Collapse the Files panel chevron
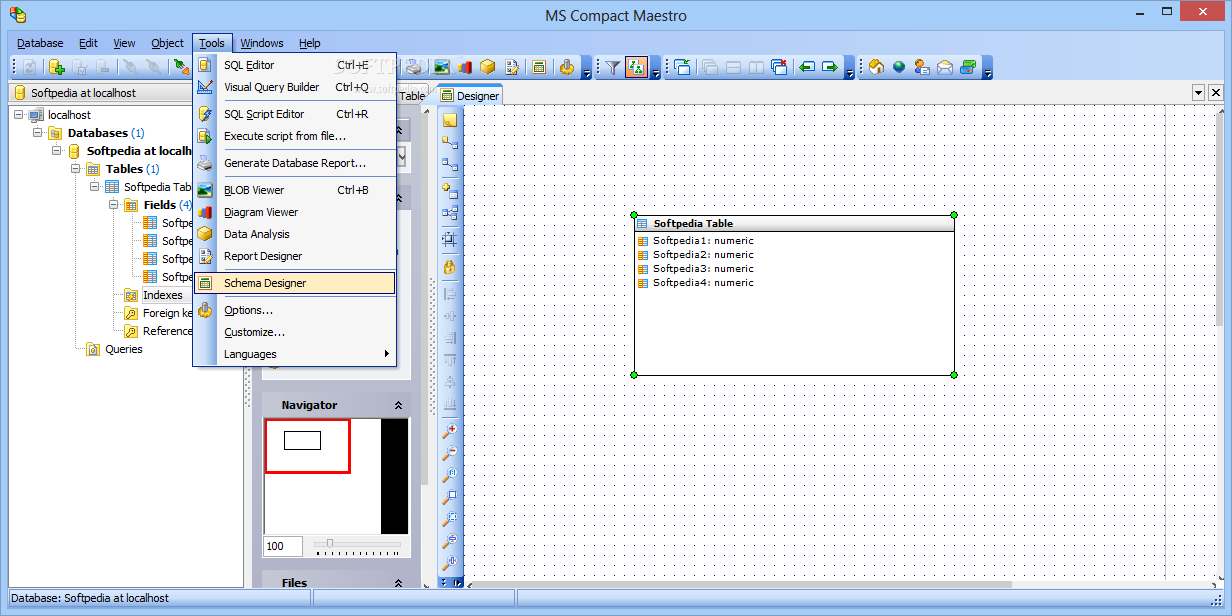The image size is (1232, 616). (x=398, y=583)
